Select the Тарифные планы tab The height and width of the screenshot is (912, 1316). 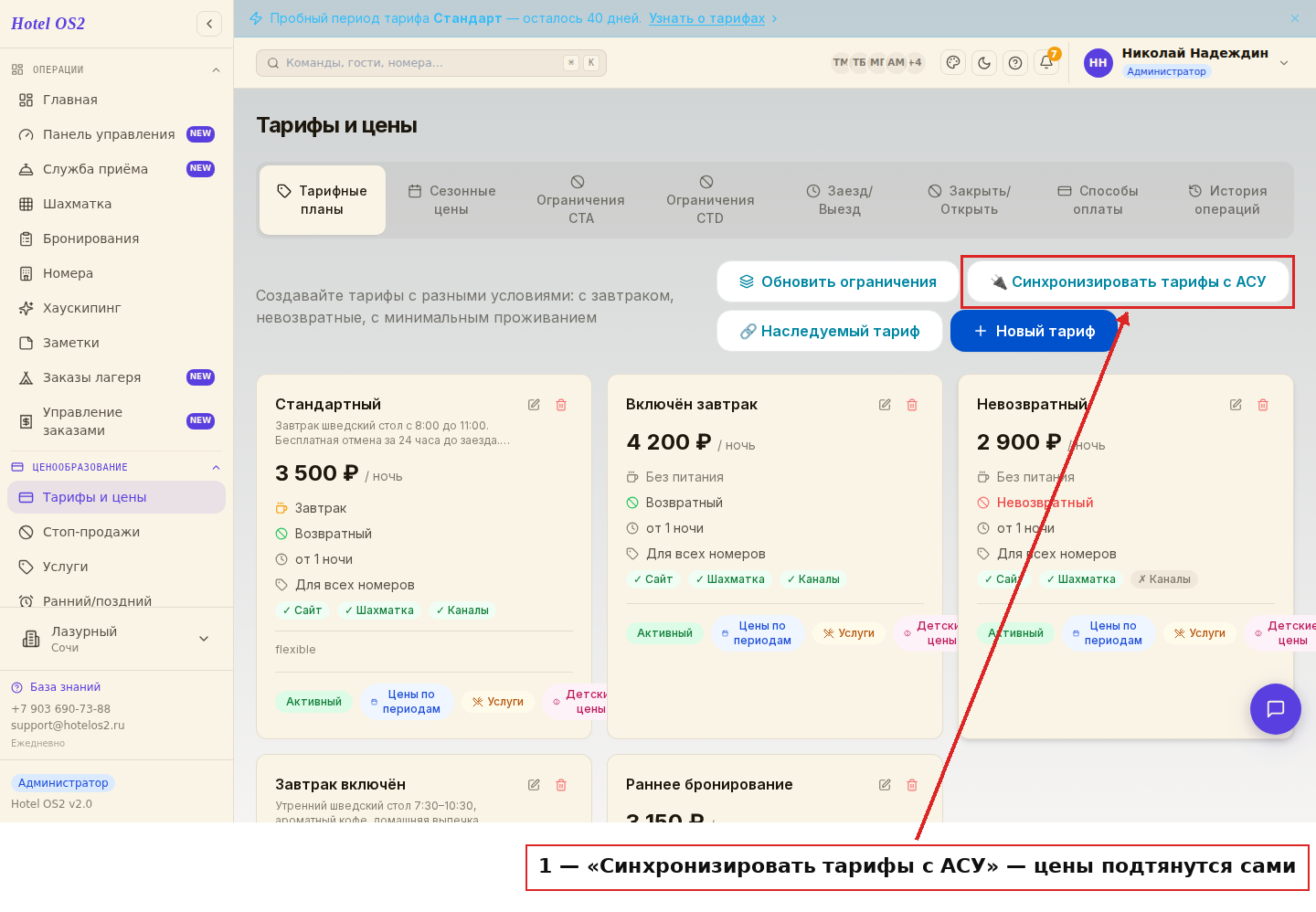[323, 200]
